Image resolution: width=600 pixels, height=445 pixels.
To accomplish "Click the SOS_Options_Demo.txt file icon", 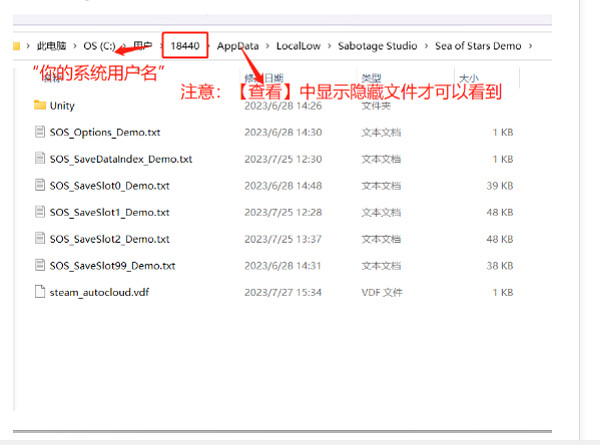I will click(x=40, y=132).
